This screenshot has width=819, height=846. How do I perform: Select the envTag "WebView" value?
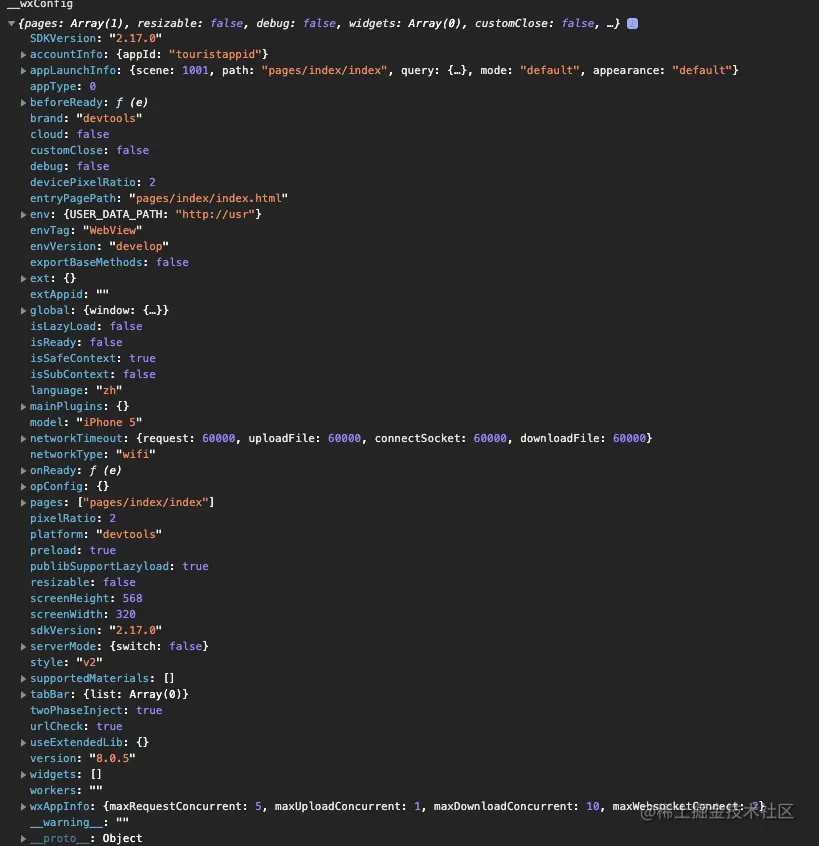point(112,230)
